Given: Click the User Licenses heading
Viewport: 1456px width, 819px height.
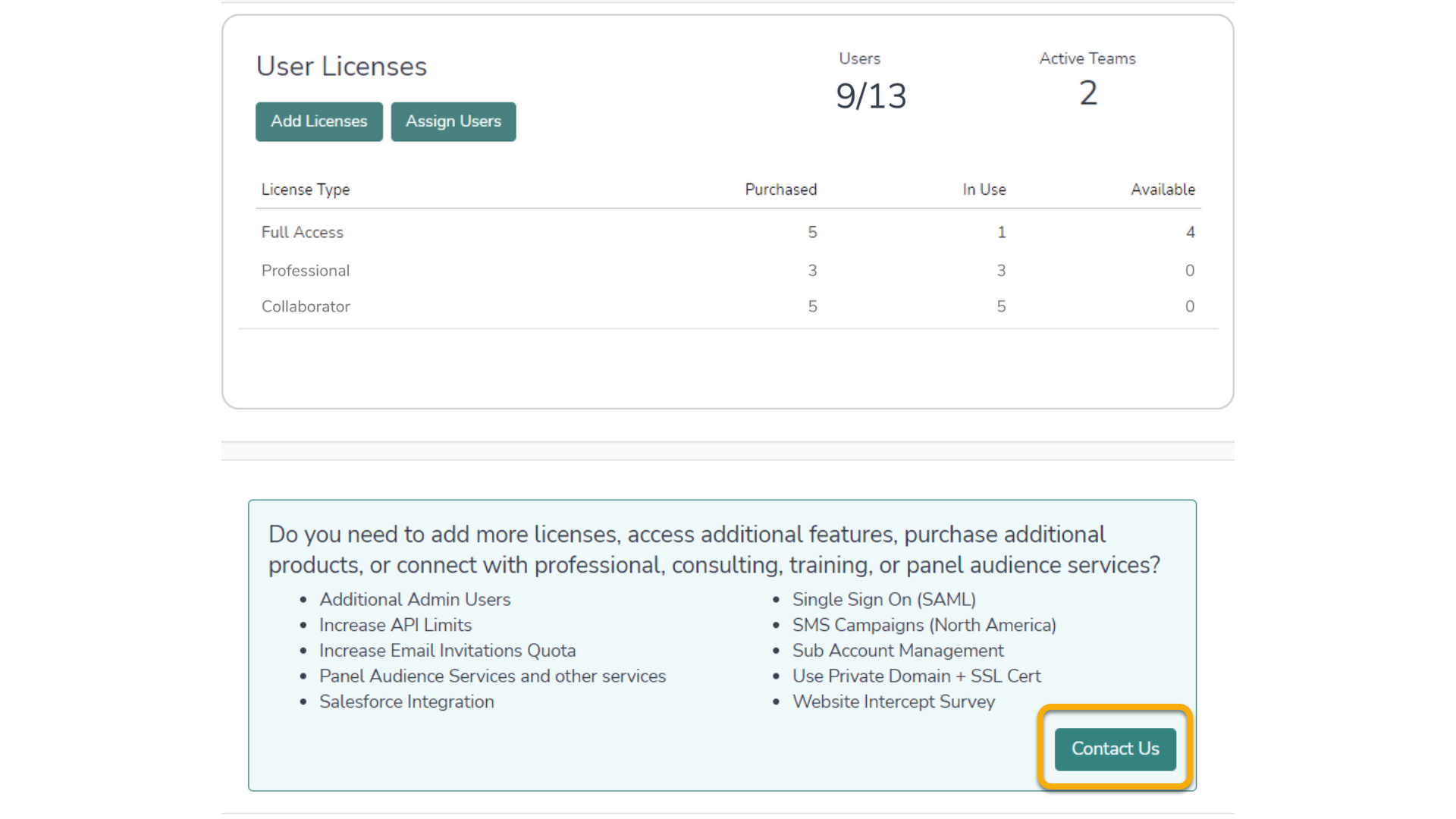Looking at the screenshot, I should click(x=341, y=67).
